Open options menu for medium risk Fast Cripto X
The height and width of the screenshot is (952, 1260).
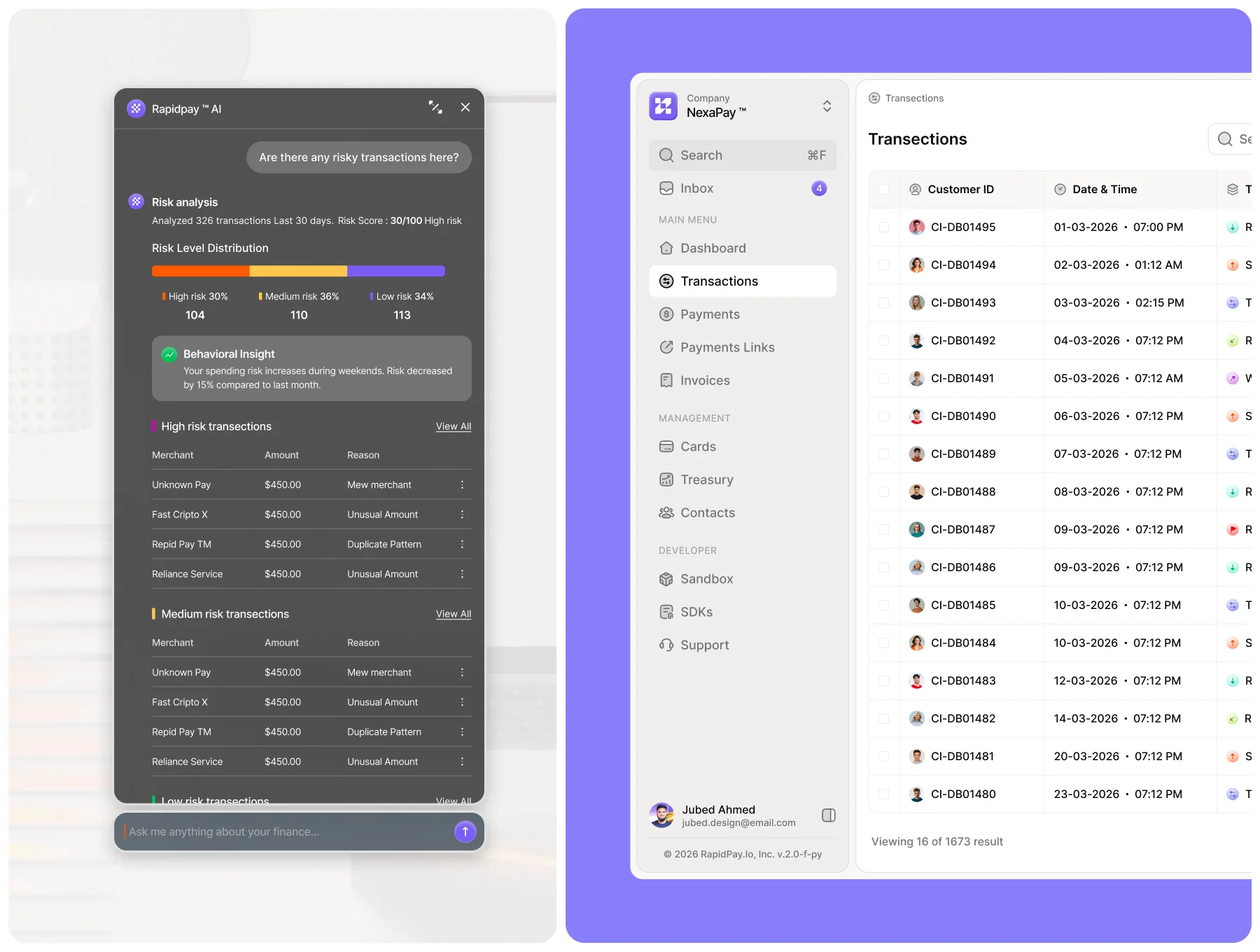point(462,702)
